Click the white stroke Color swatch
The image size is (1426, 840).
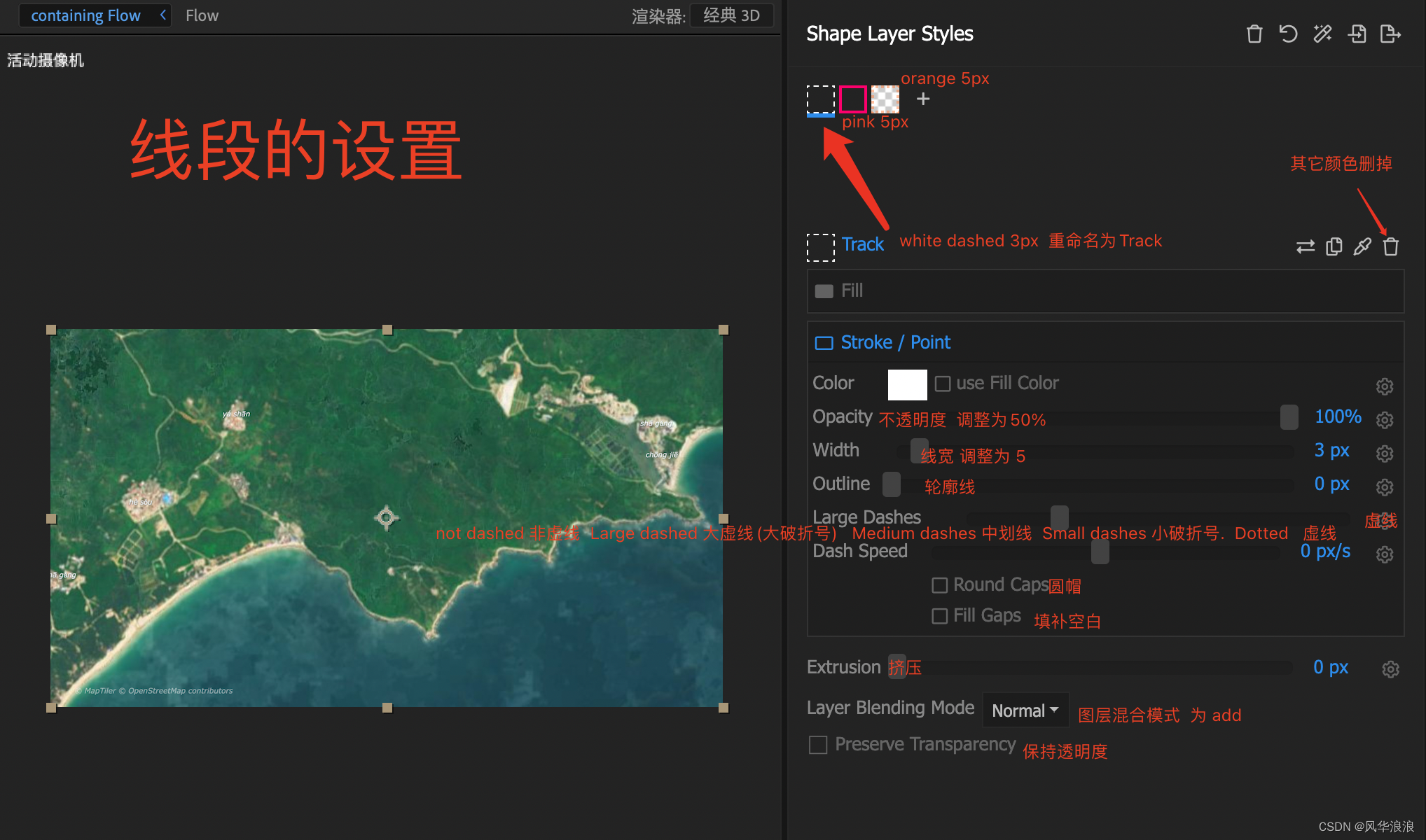(x=907, y=384)
